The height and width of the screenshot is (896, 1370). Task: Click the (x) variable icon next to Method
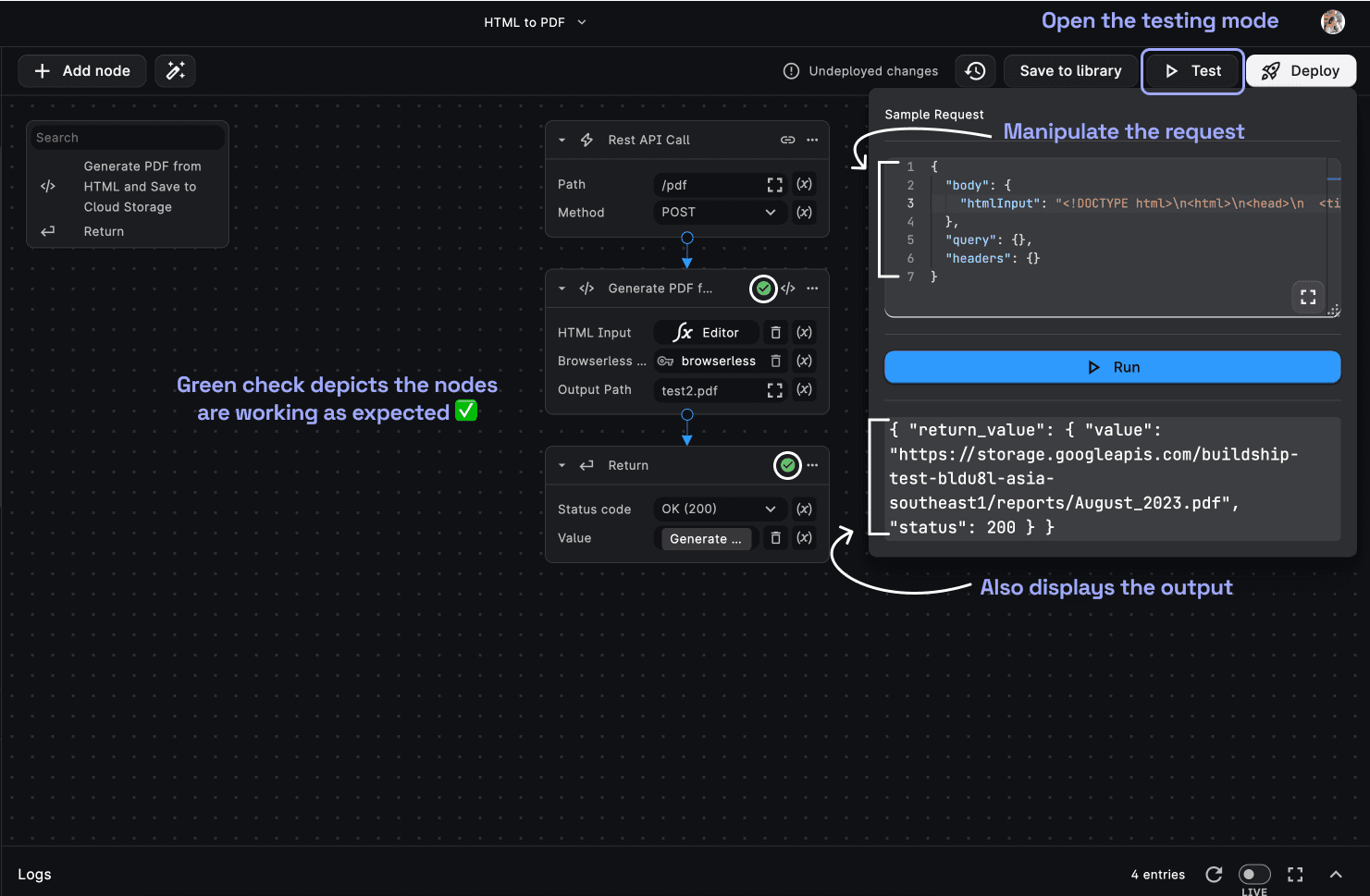tap(804, 213)
